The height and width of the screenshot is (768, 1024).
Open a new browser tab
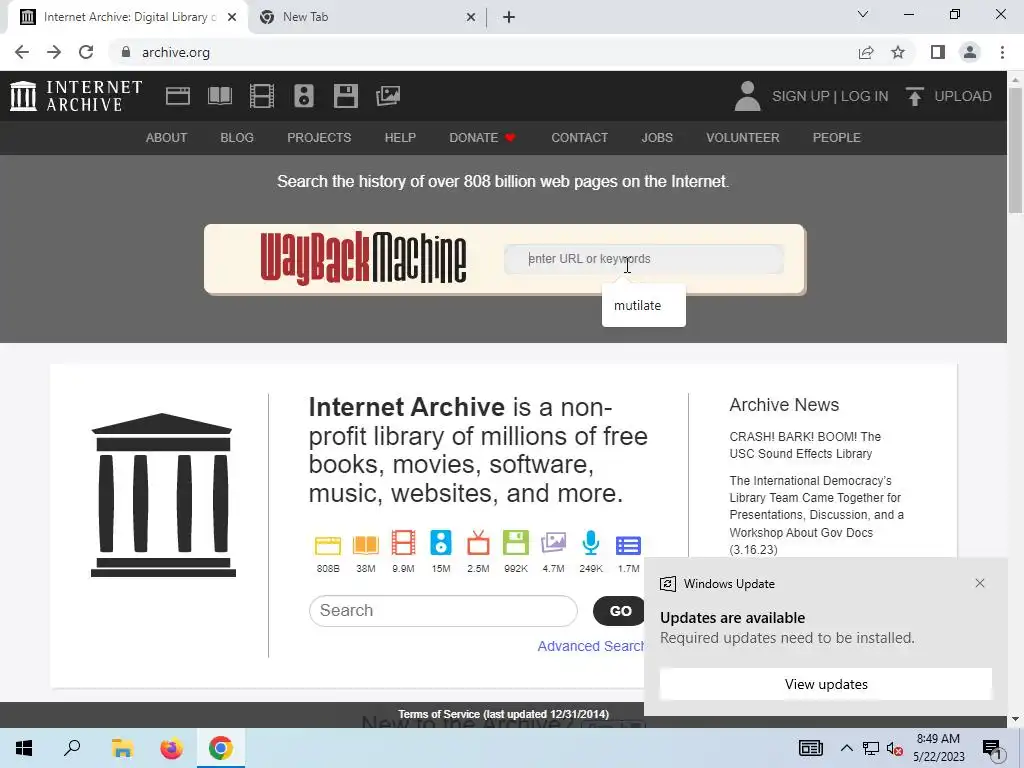509,17
